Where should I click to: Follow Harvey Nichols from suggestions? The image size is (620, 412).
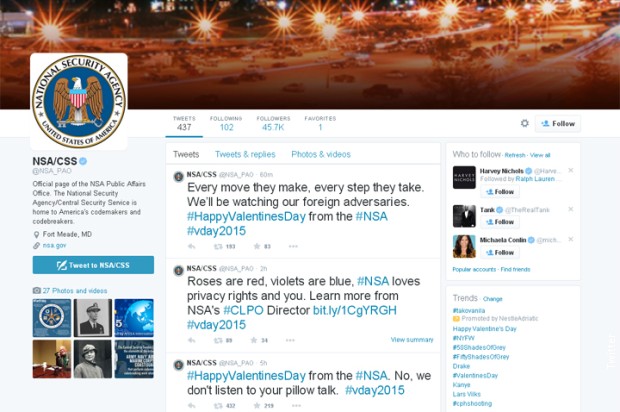coord(499,191)
